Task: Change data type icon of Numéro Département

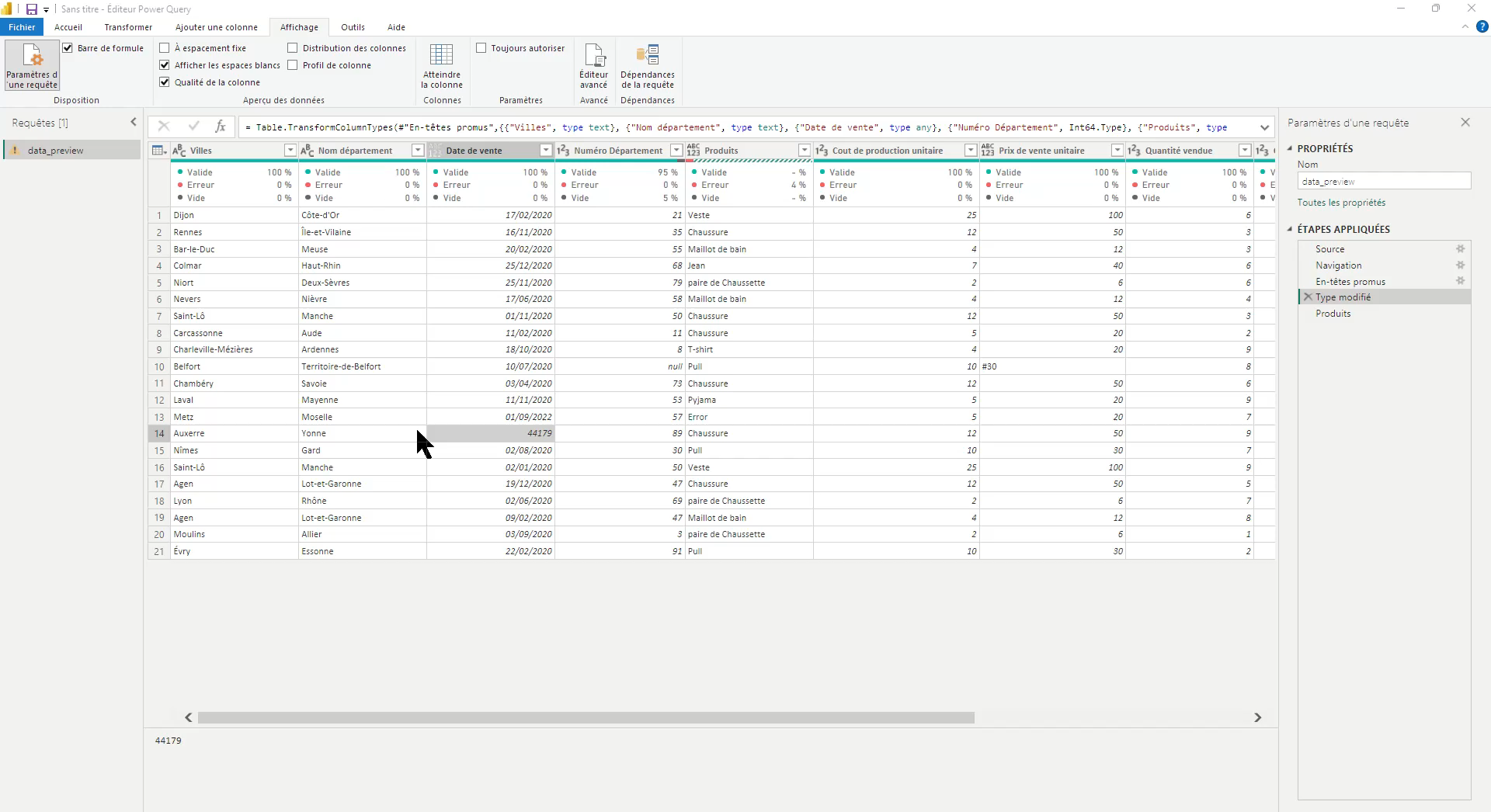Action: (564, 151)
